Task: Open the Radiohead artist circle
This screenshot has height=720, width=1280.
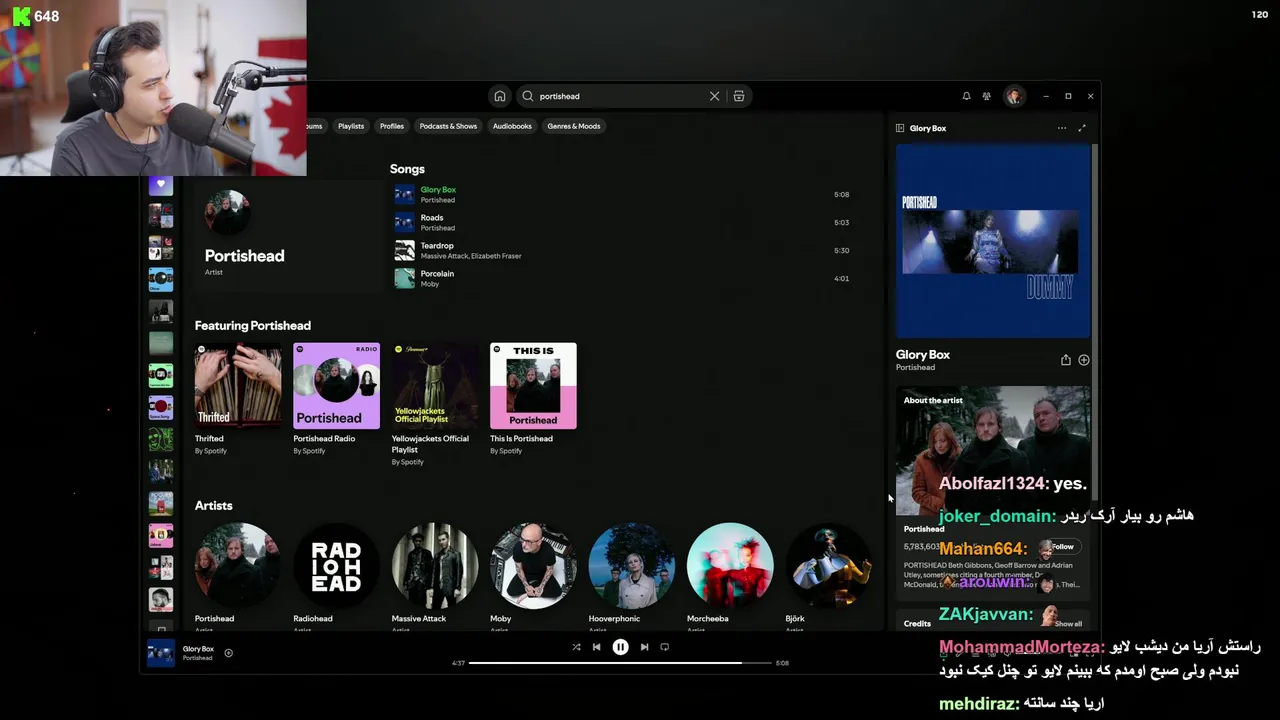Action: click(336, 566)
